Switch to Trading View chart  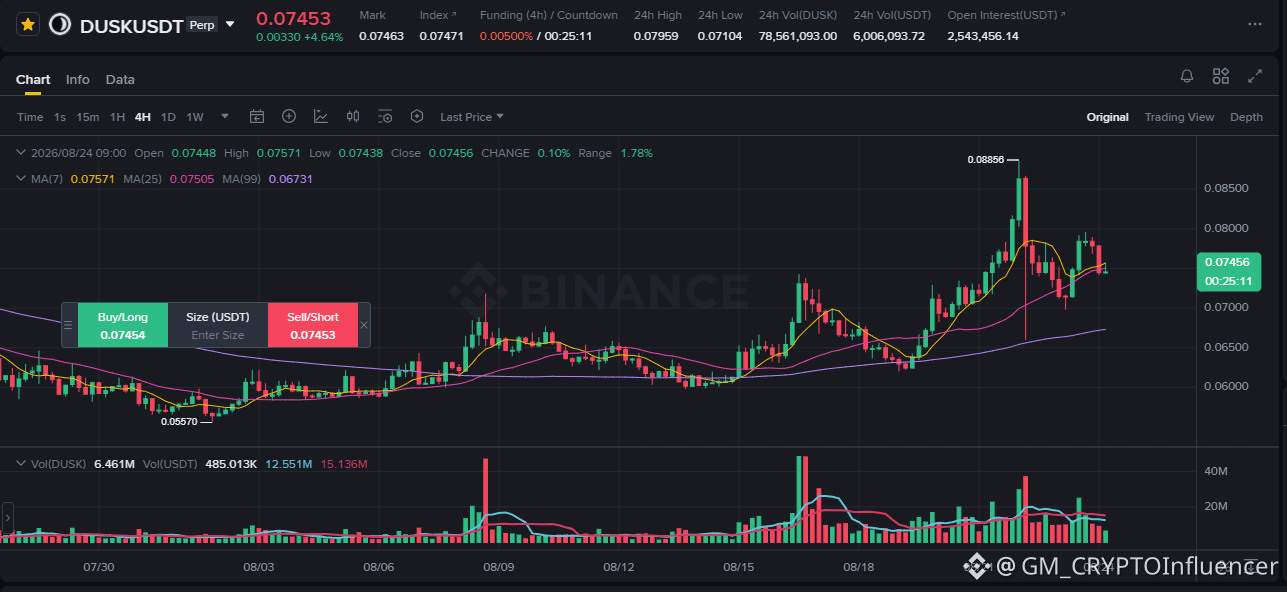pyautogui.click(x=1179, y=117)
